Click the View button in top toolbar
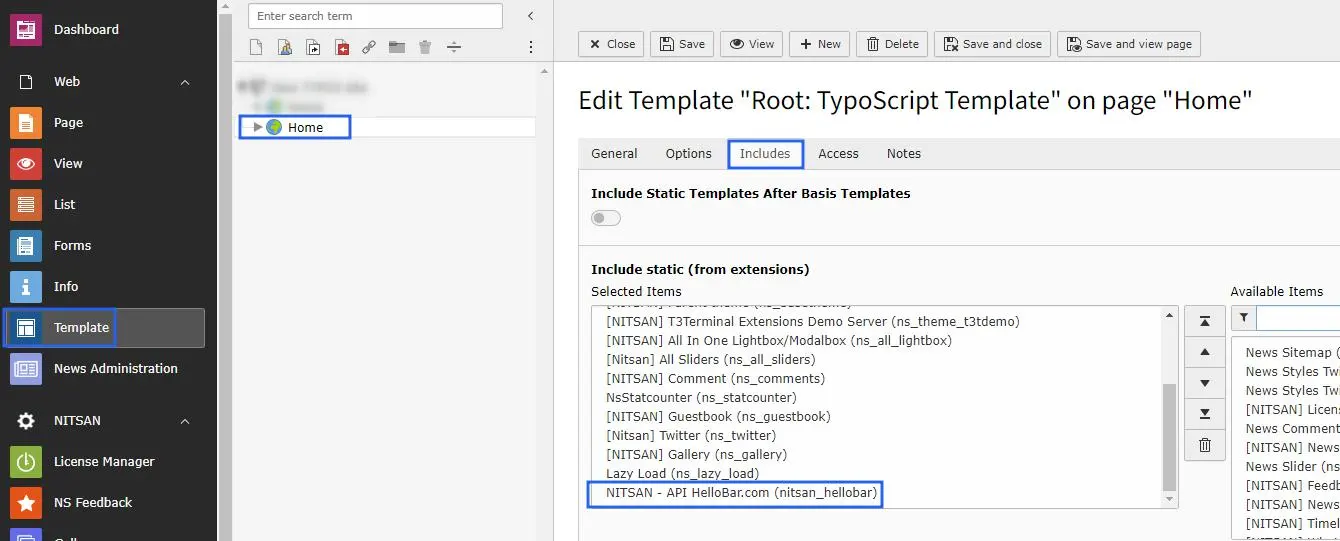1340x541 pixels. click(x=752, y=44)
